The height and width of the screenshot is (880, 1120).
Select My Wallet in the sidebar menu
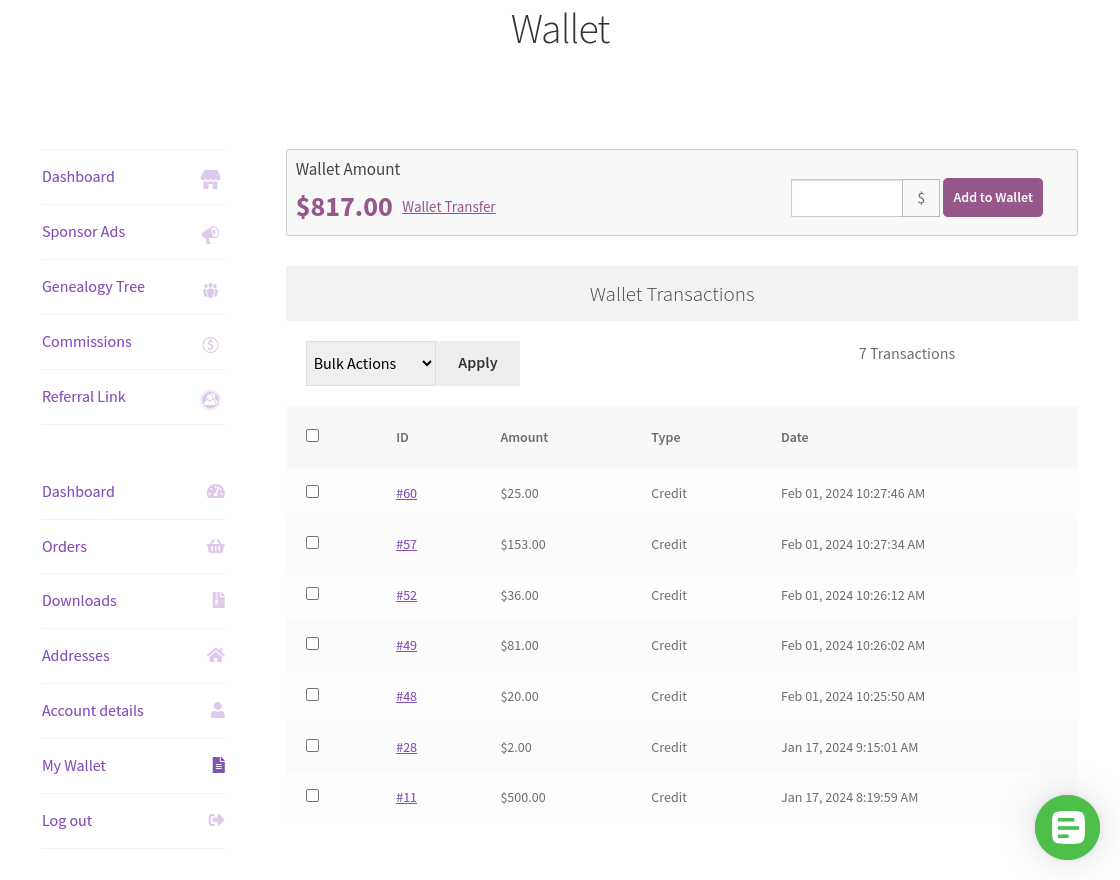click(x=73, y=765)
